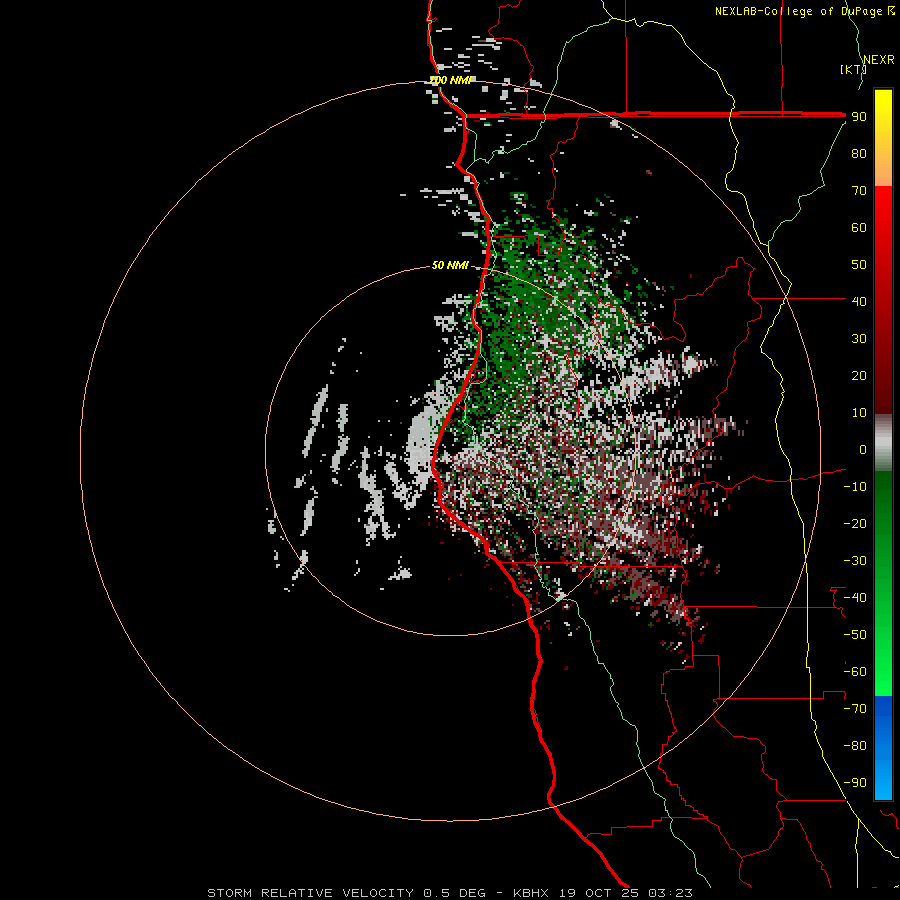Click the 10 value on the velocity scale

pos(859,413)
